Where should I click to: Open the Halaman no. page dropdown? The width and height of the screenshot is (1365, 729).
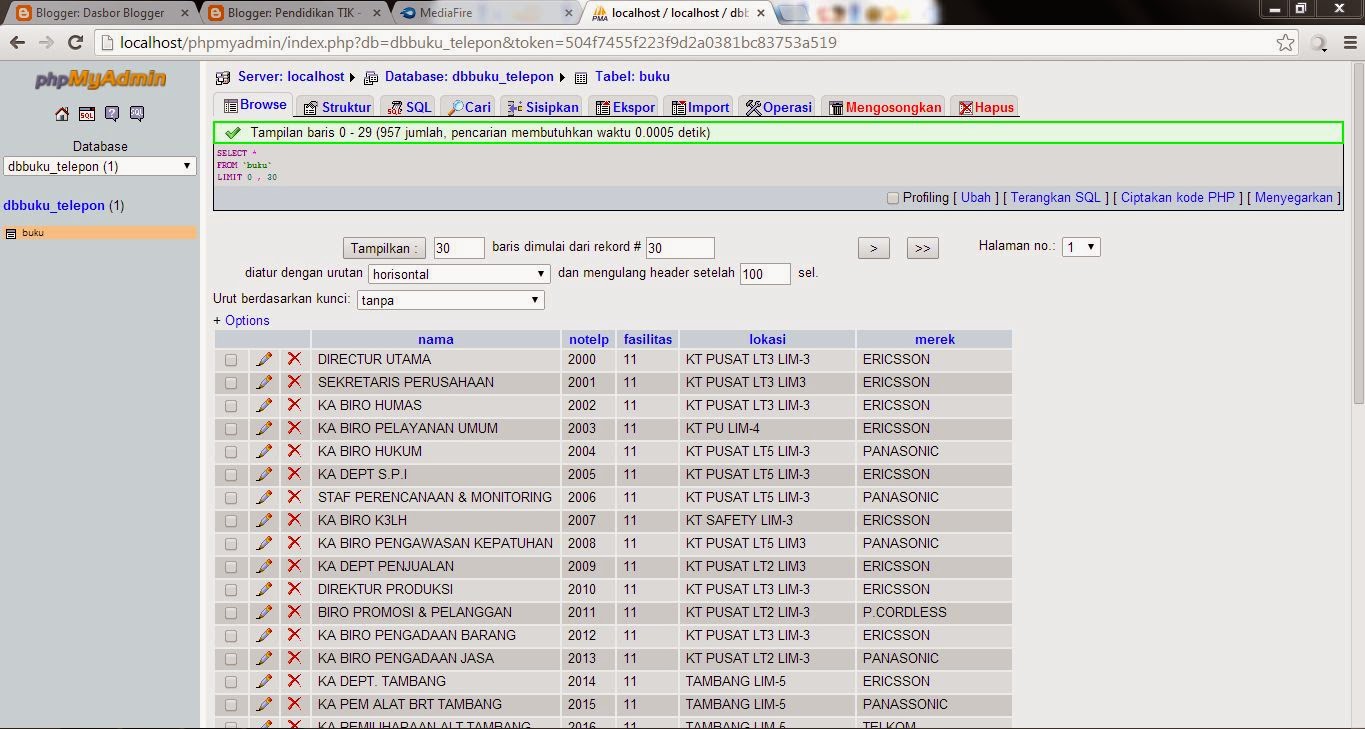point(1081,246)
